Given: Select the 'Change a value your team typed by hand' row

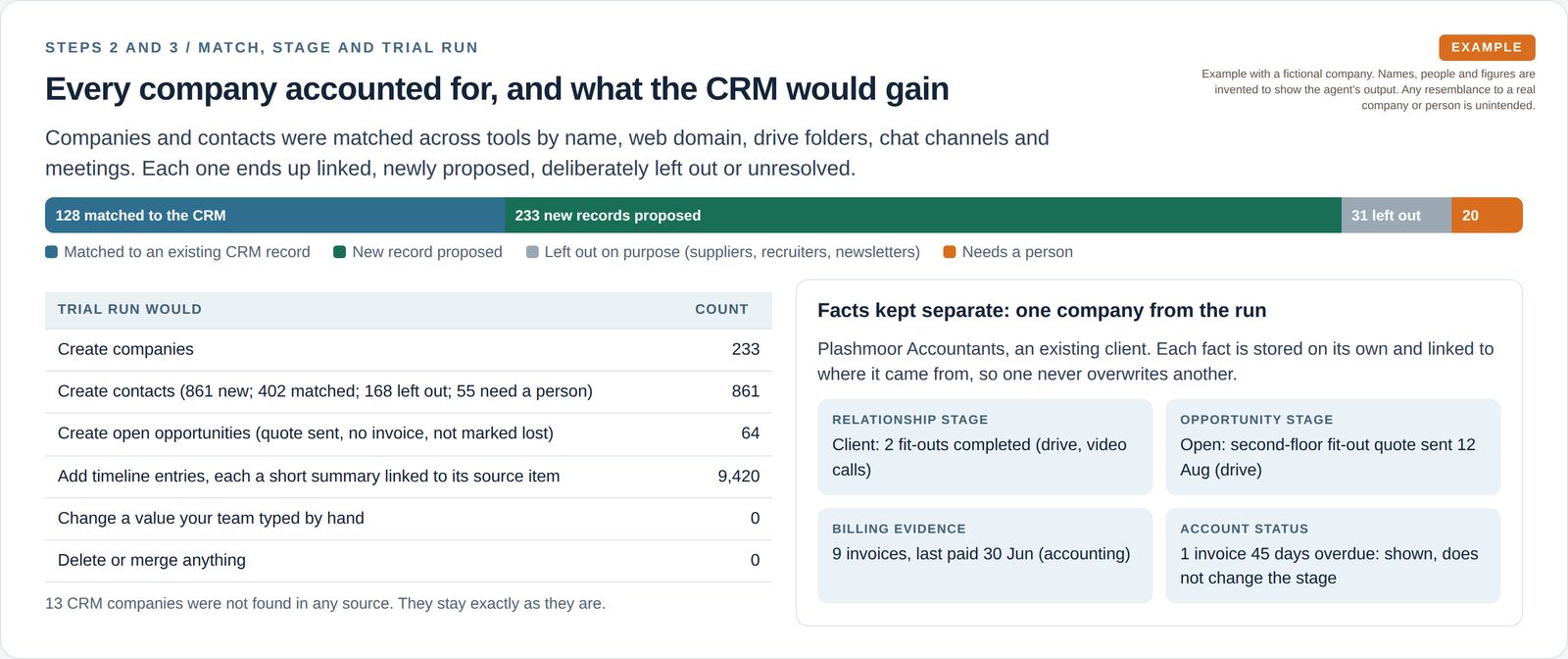Looking at the screenshot, I should [x=409, y=518].
